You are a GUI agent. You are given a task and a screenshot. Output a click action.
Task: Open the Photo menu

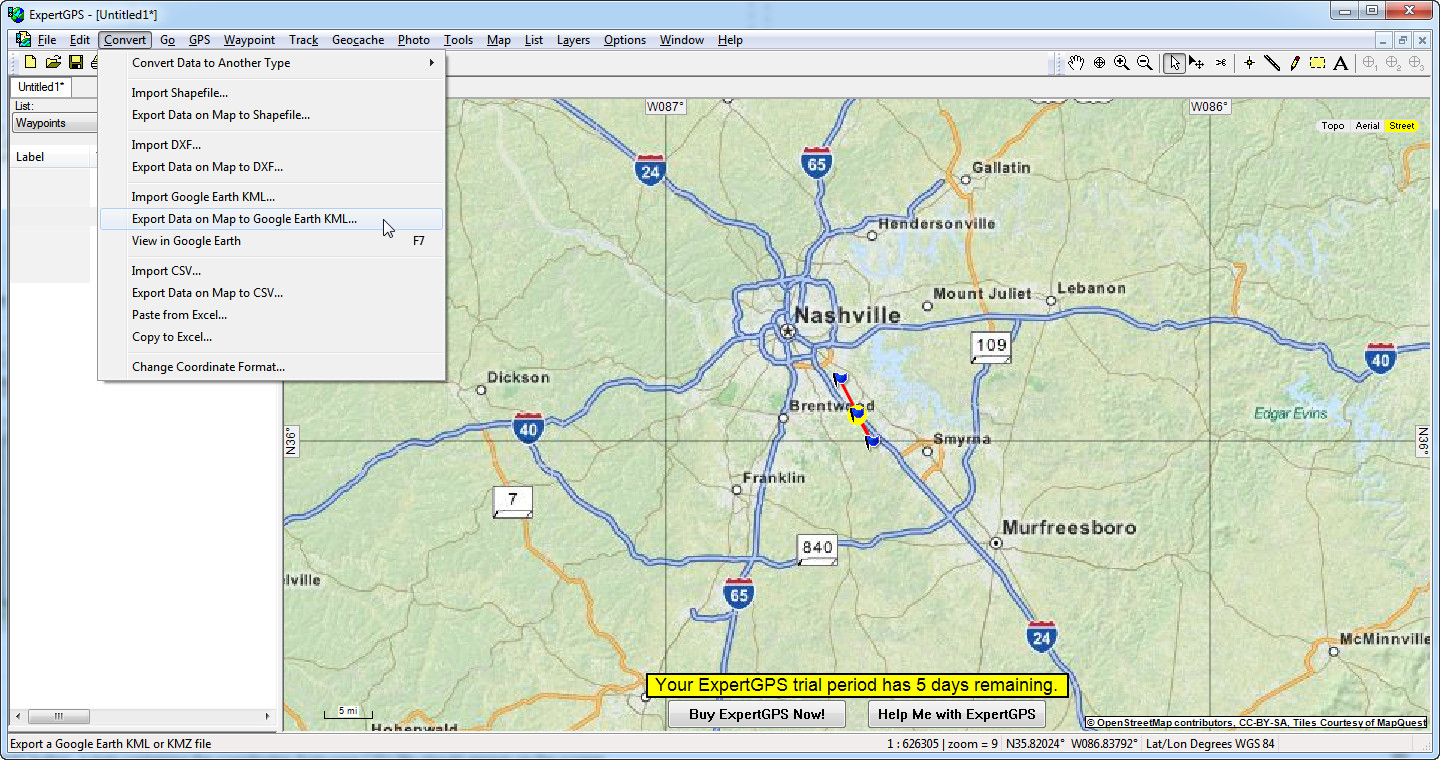(414, 40)
